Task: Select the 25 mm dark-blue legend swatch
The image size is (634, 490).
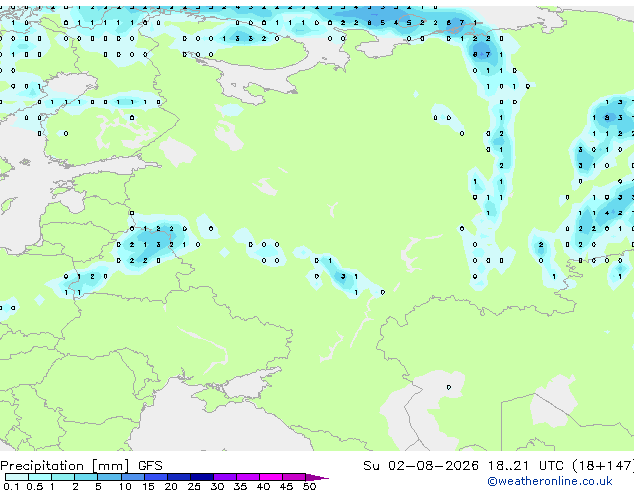Action: point(201,477)
